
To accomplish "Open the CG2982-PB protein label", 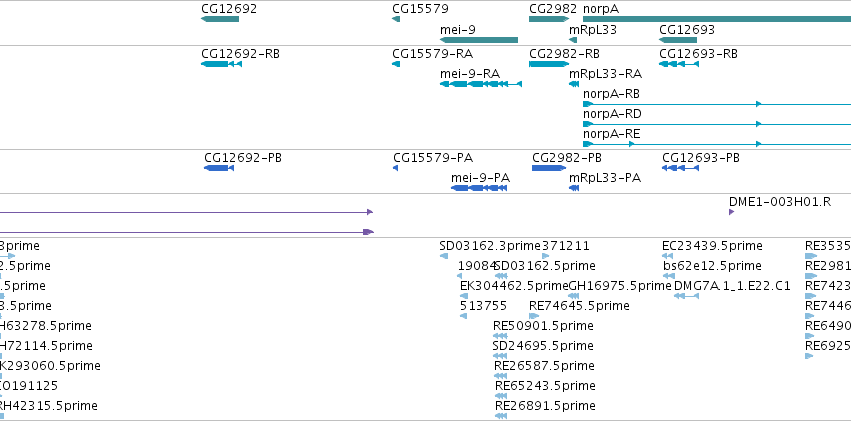I will (x=567, y=158).
